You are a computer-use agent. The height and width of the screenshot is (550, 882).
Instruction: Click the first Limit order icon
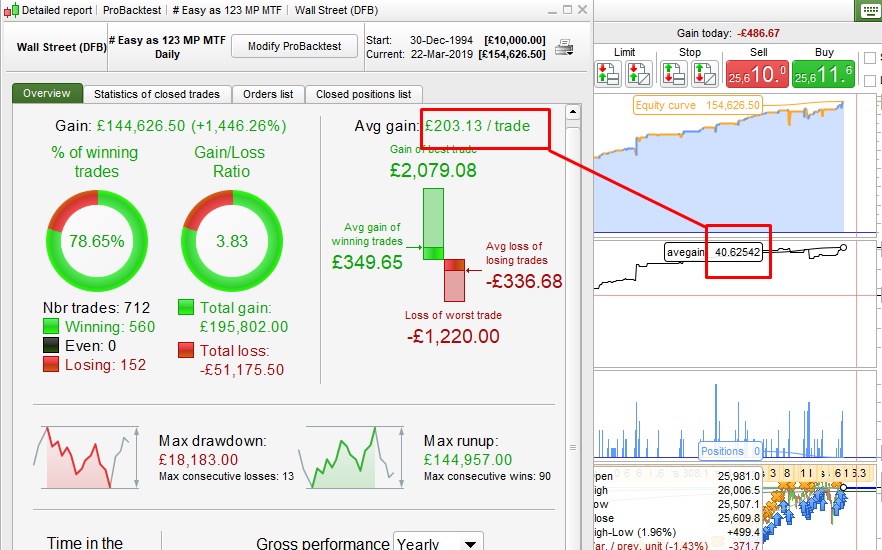609,74
